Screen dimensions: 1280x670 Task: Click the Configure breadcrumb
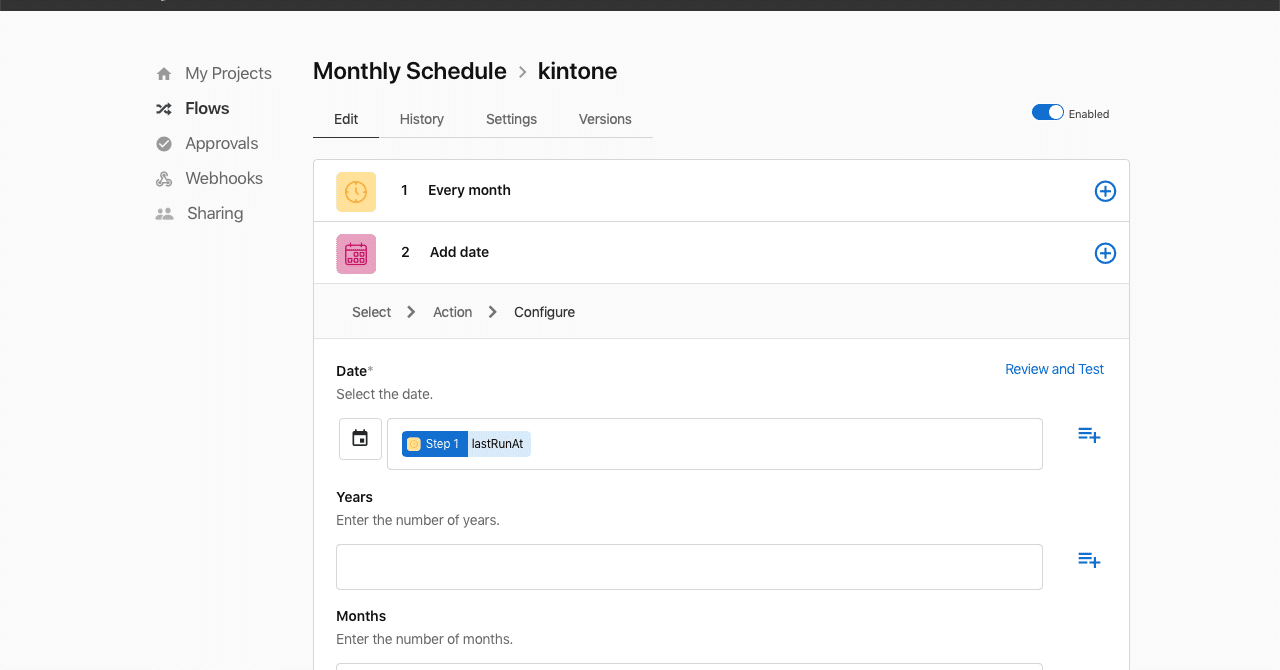[544, 312]
